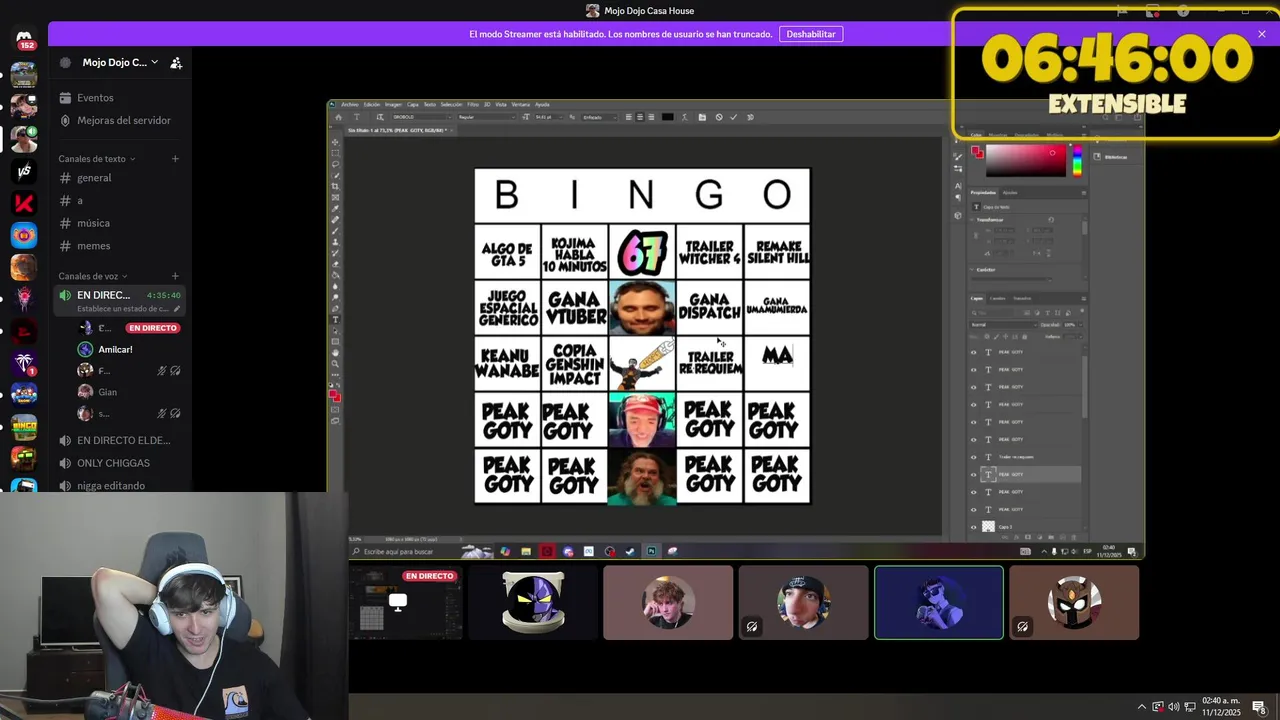Select the Lasso tool

click(335, 164)
